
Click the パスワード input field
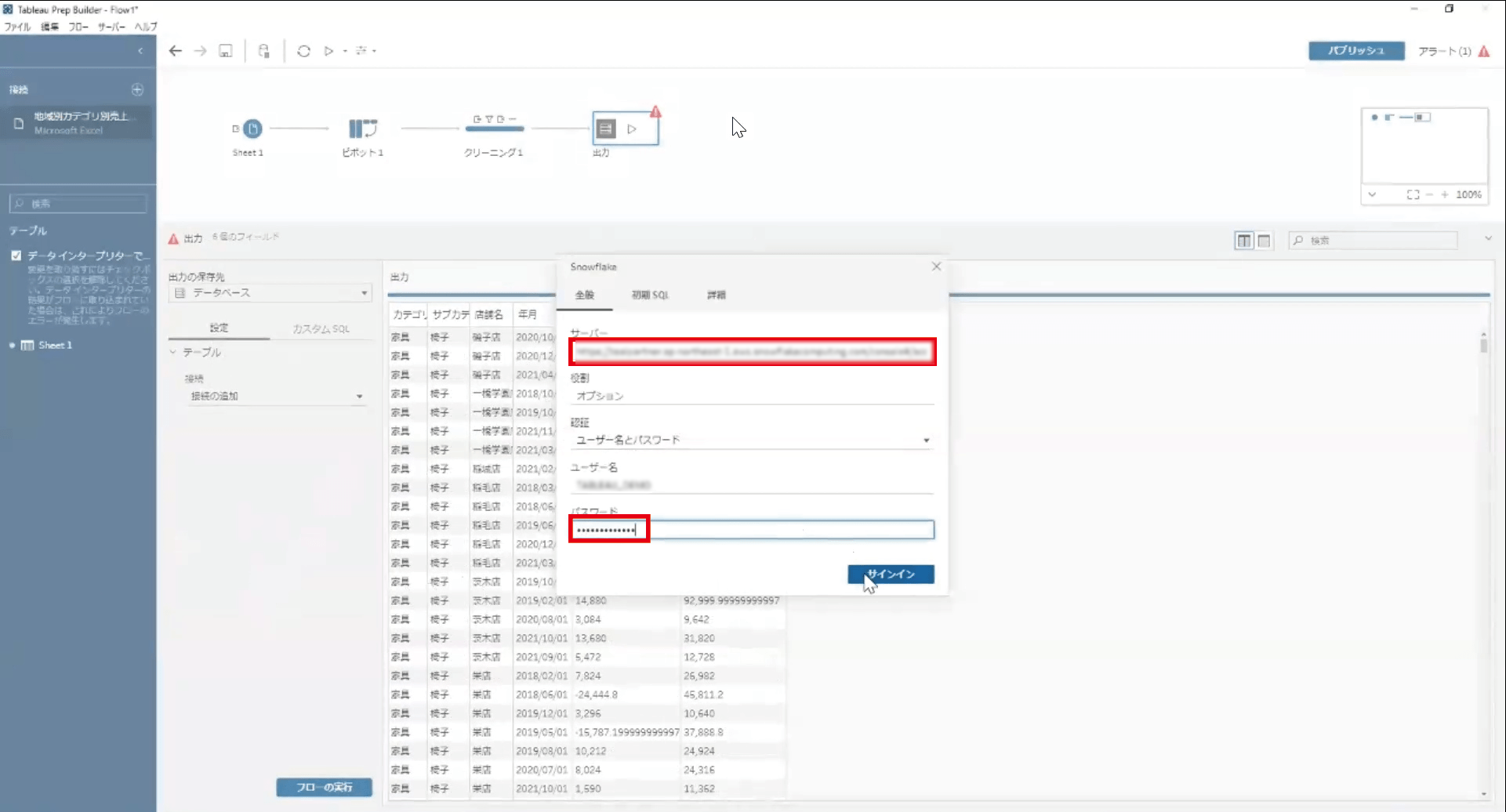pos(753,530)
